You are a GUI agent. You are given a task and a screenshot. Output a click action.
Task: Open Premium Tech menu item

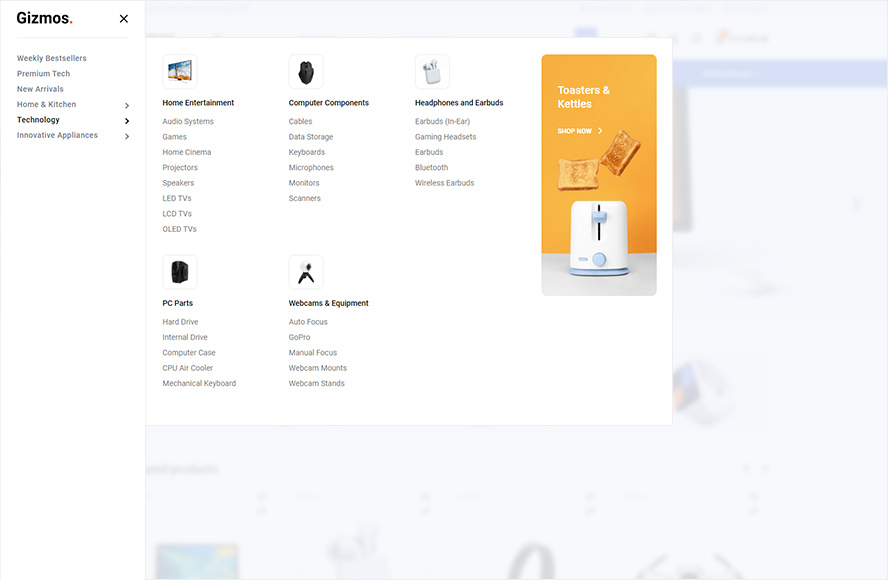[x=44, y=74]
